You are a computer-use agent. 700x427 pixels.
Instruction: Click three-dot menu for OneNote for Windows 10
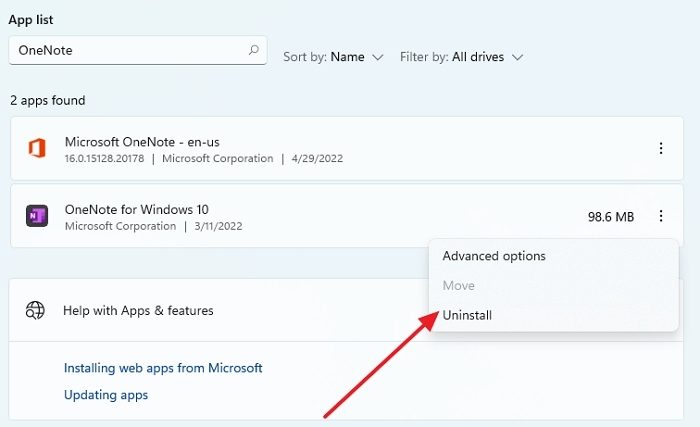tap(661, 216)
